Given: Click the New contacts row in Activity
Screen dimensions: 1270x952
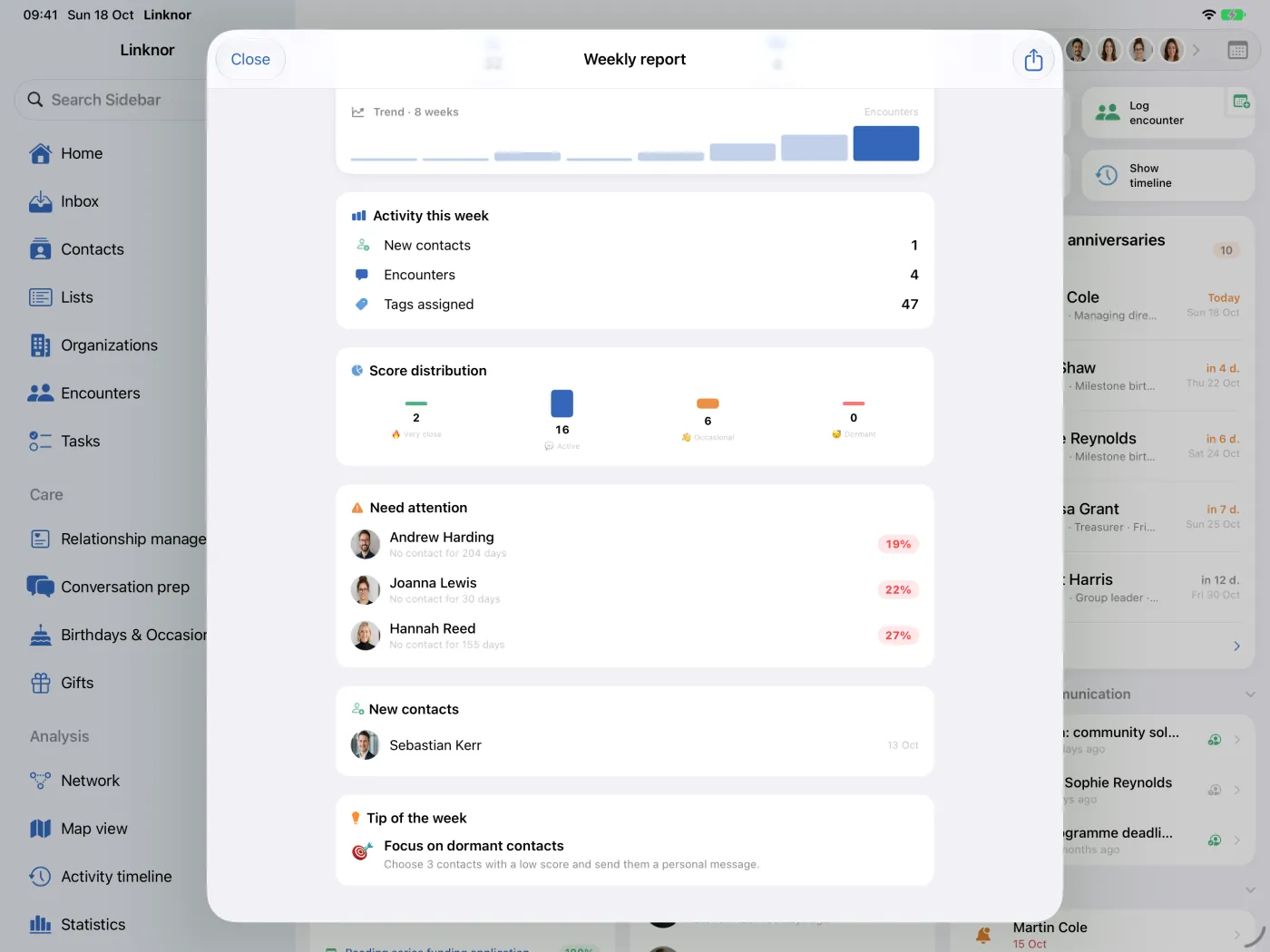Looking at the screenshot, I should tap(635, 246).
